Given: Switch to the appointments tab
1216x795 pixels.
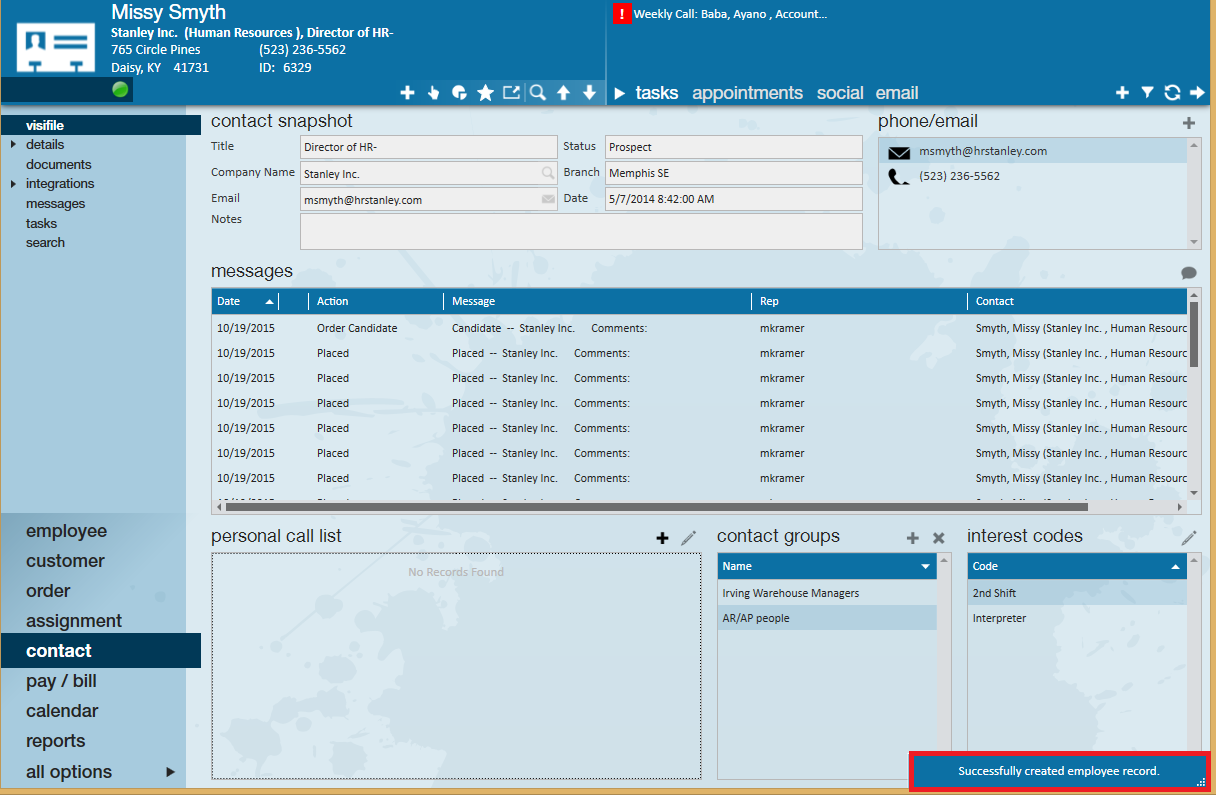Looking at the screenshot, I should pyautogui.click(x=747, y=93).
